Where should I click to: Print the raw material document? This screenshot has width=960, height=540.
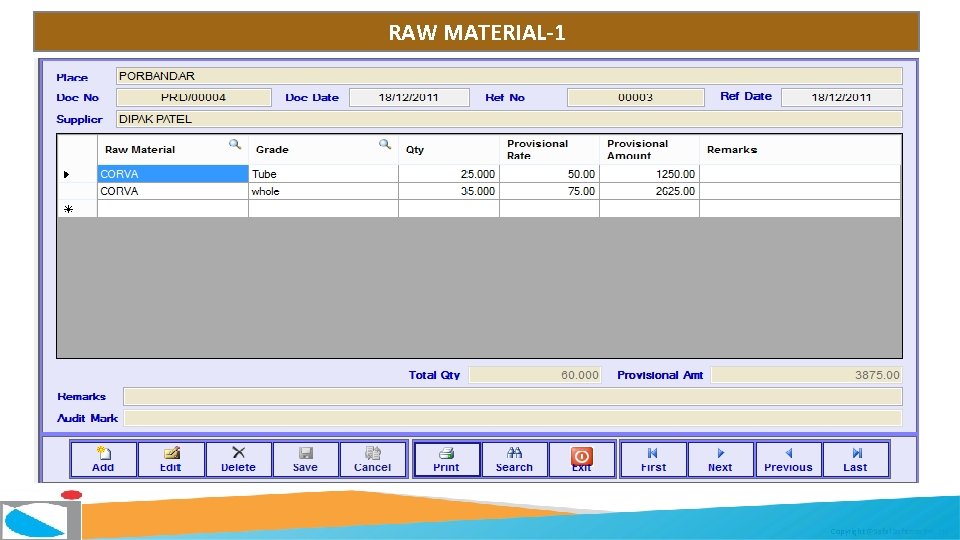[447, 459]
